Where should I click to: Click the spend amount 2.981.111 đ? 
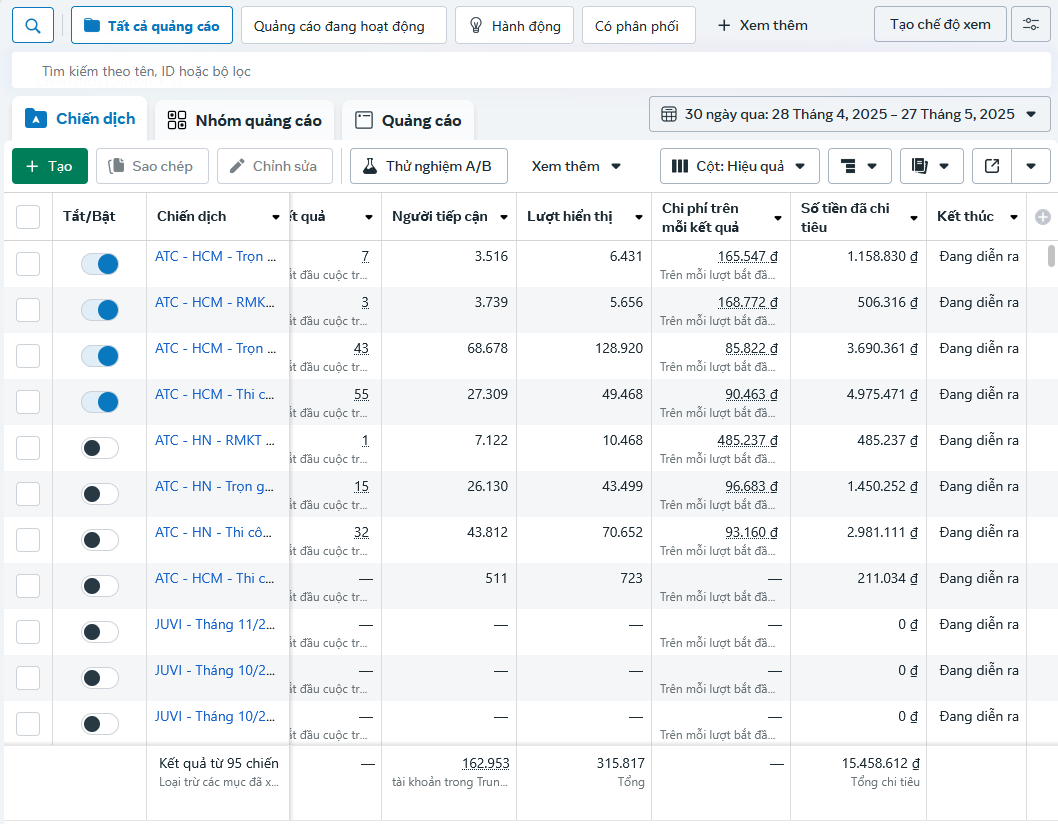pos(883,532)
